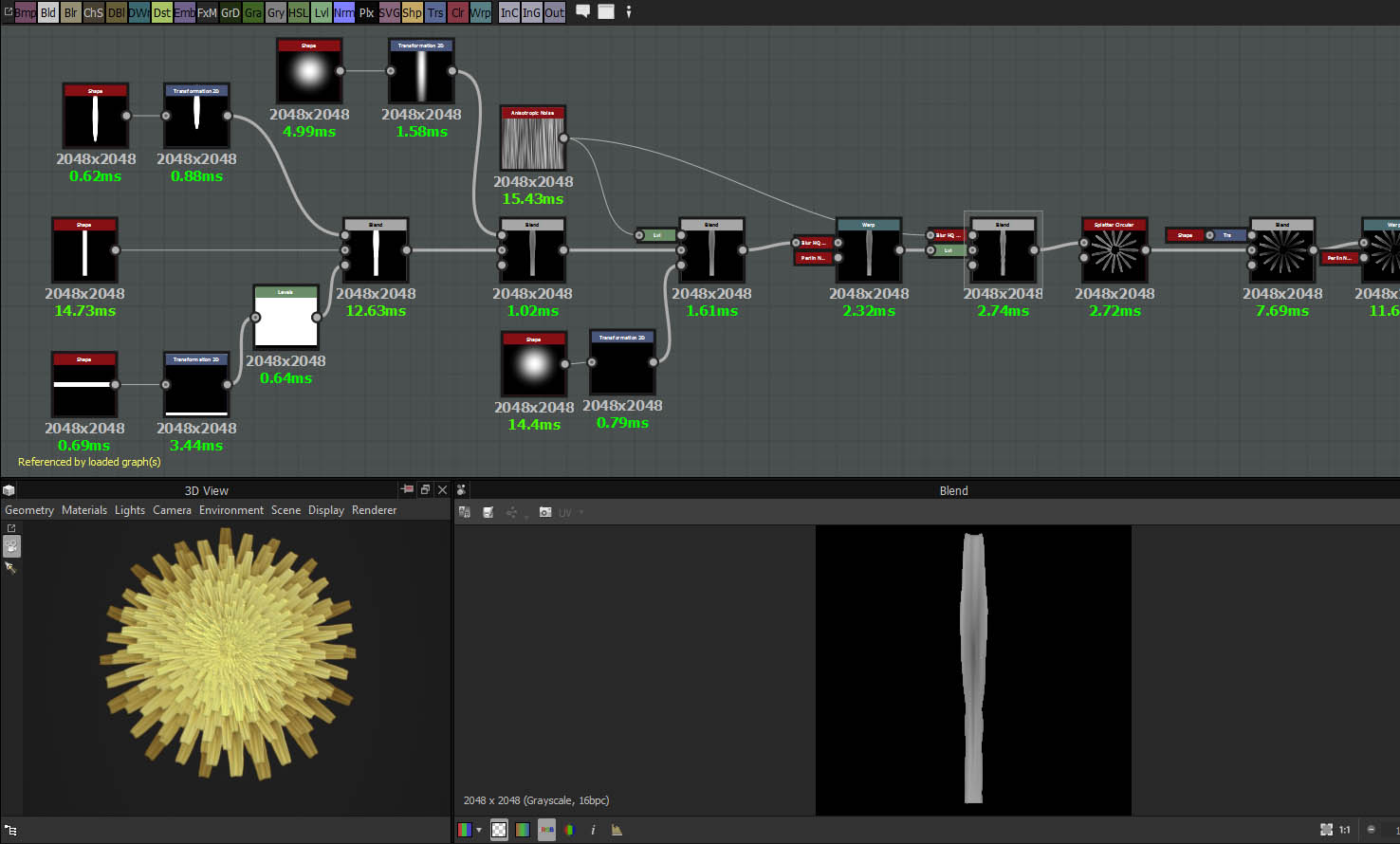Float the 3D View panel
This screenshot has height=844, width=1400.
pyautogui.click(x=425, y=489)
